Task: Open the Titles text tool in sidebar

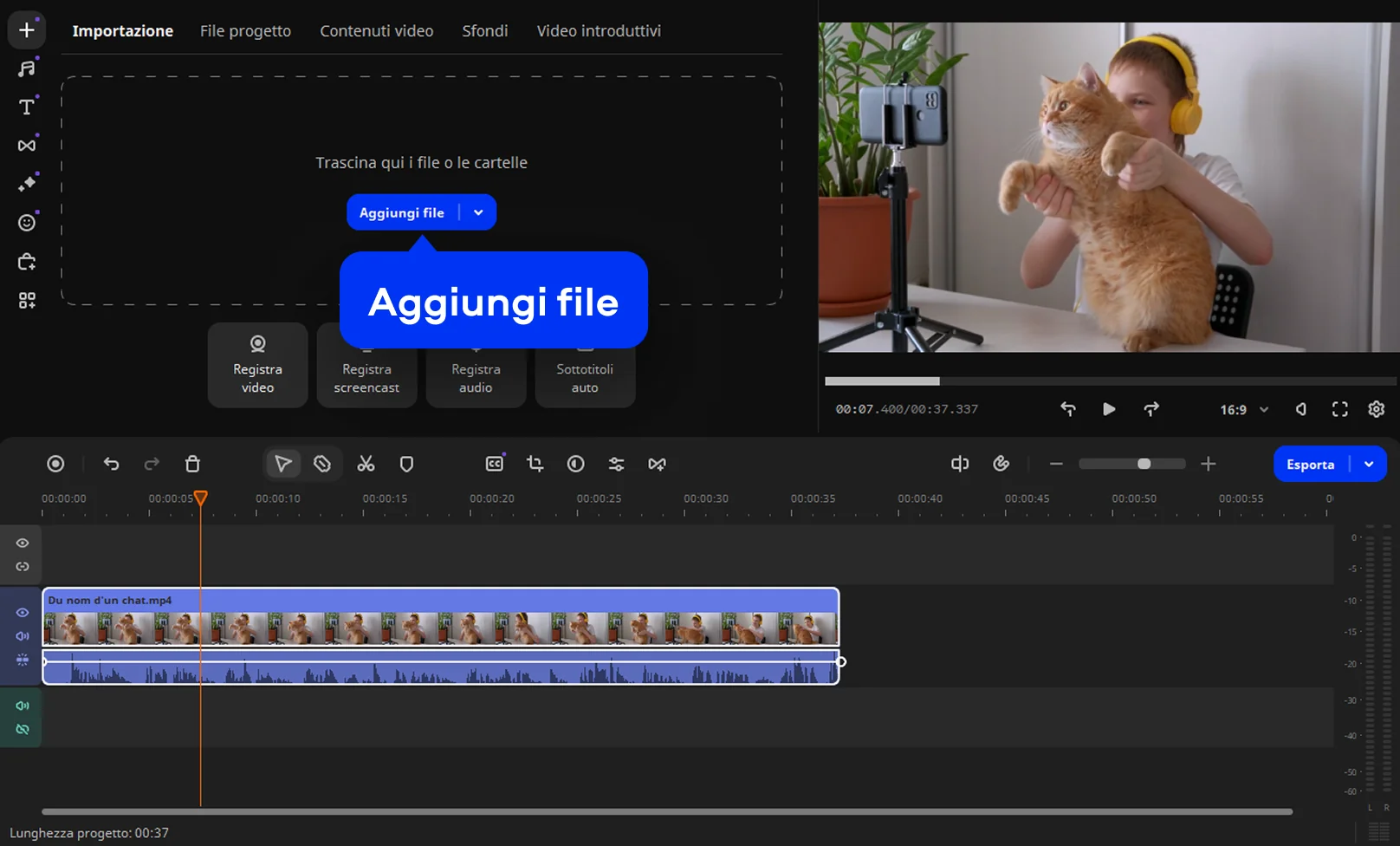Action: click(27, 107)
